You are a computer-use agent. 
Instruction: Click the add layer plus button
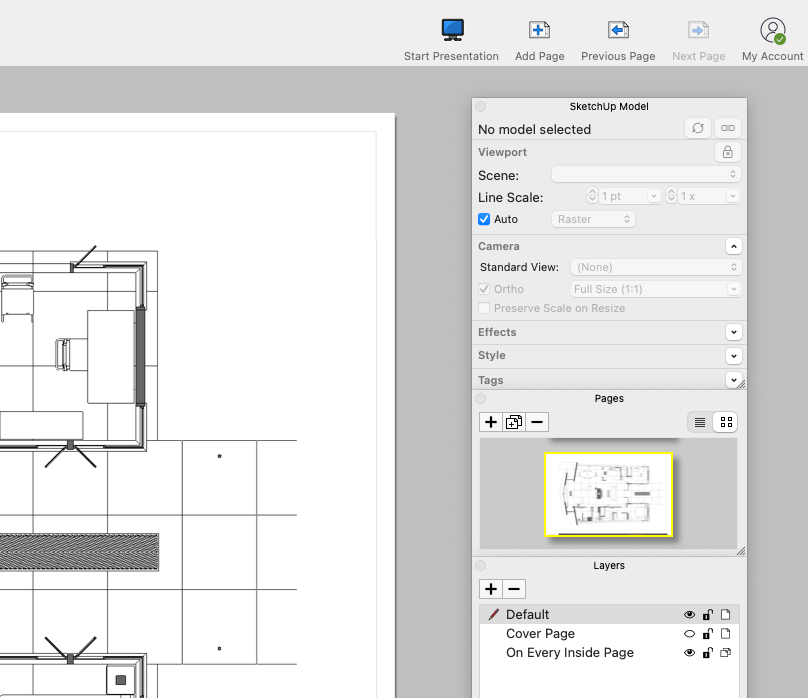(x=490, y=589)
